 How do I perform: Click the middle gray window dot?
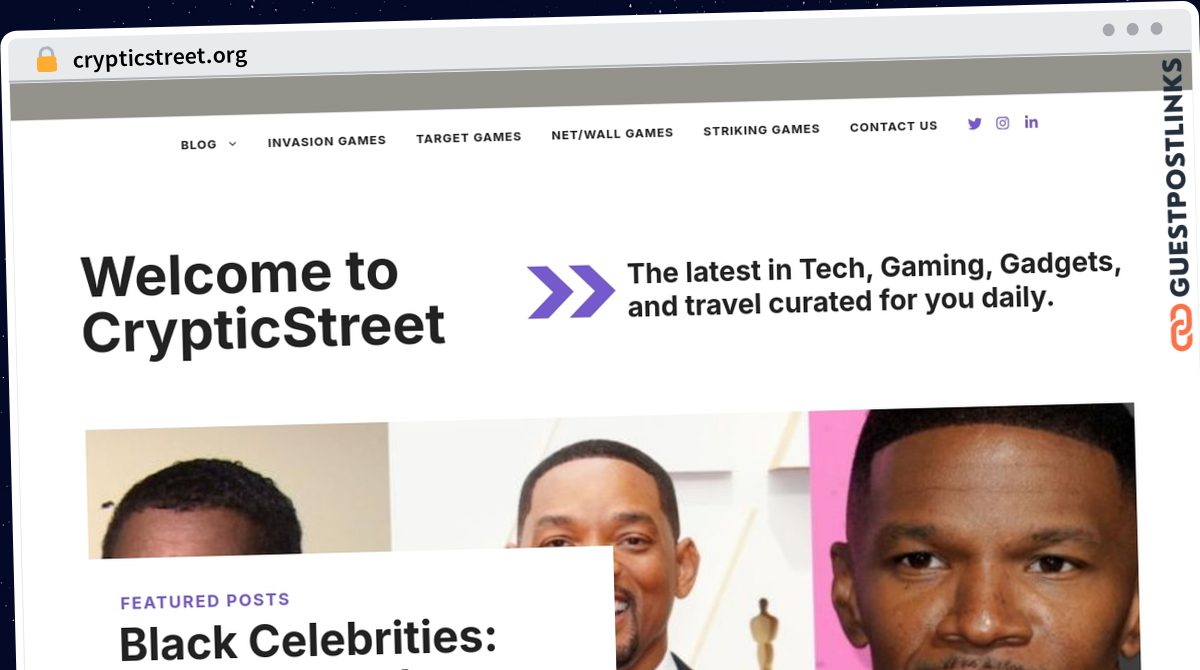(x=1132, y=29)
